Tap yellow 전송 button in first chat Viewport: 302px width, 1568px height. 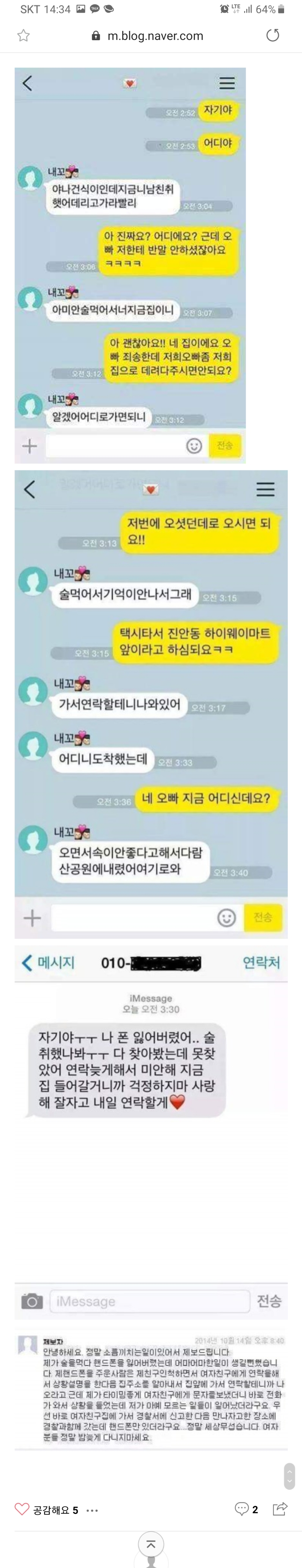pyautogui.click(x=225, y=445)
